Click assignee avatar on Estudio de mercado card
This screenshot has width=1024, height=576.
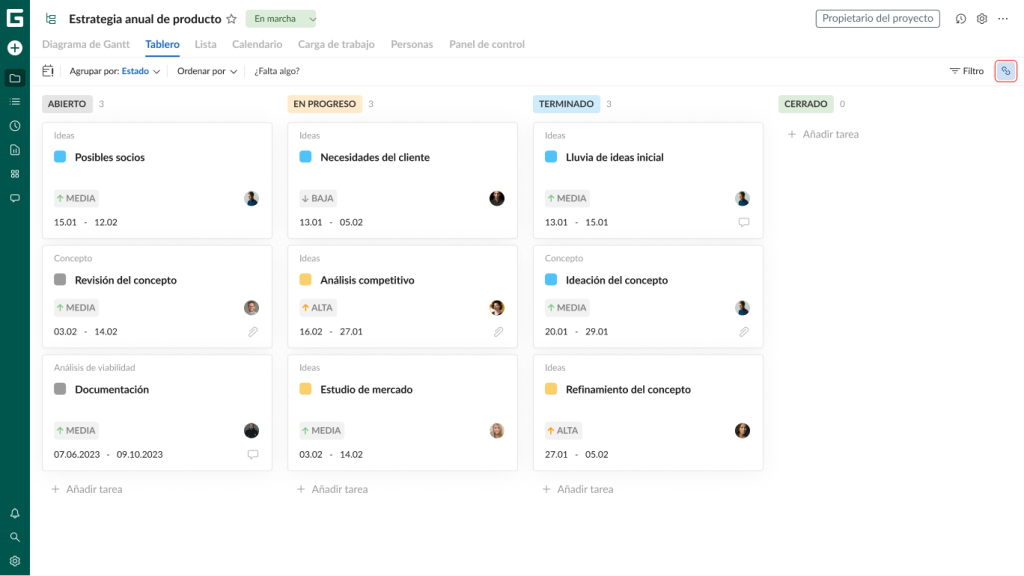(x=497, y=430)
